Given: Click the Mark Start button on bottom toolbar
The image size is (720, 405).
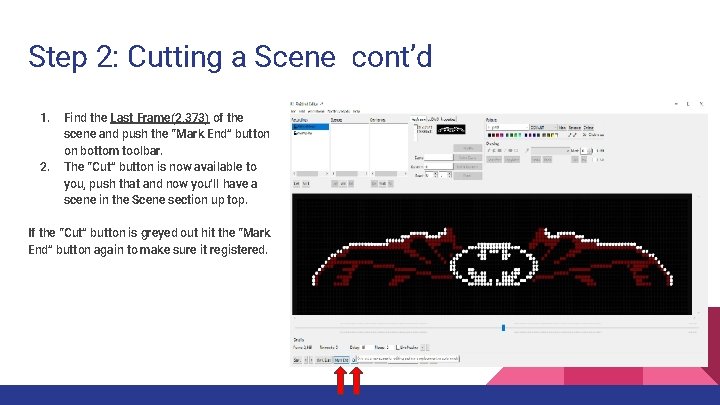Looking at the screenshot, I should 323,360.
